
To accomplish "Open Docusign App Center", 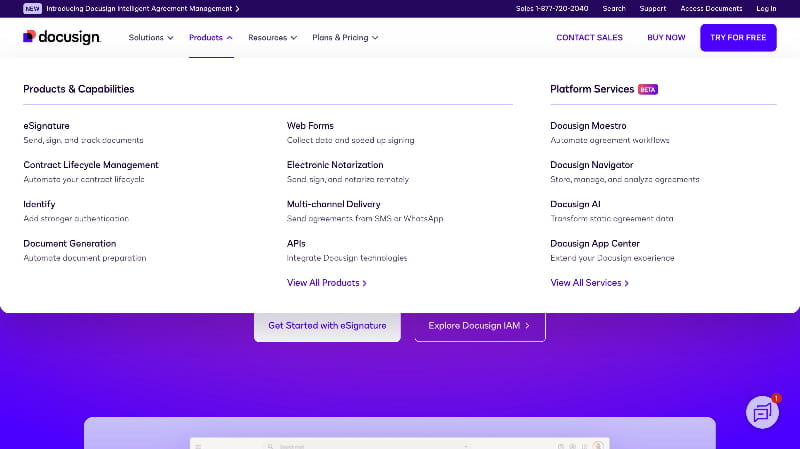I will coord(595,243).
